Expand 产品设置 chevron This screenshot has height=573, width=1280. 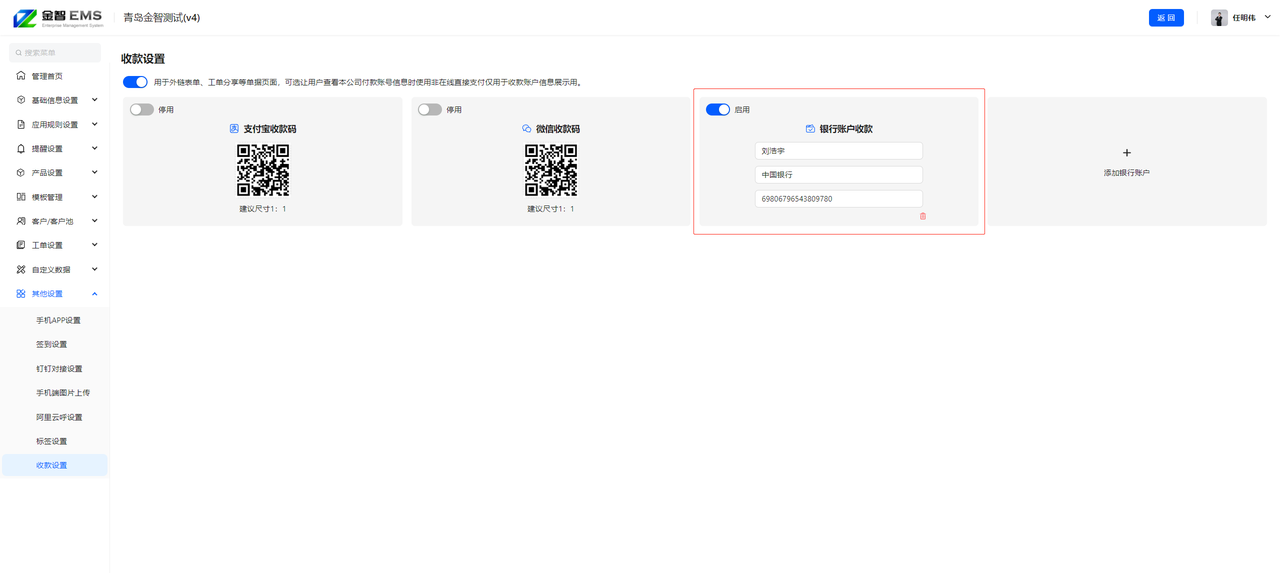[x=95, y=173]
